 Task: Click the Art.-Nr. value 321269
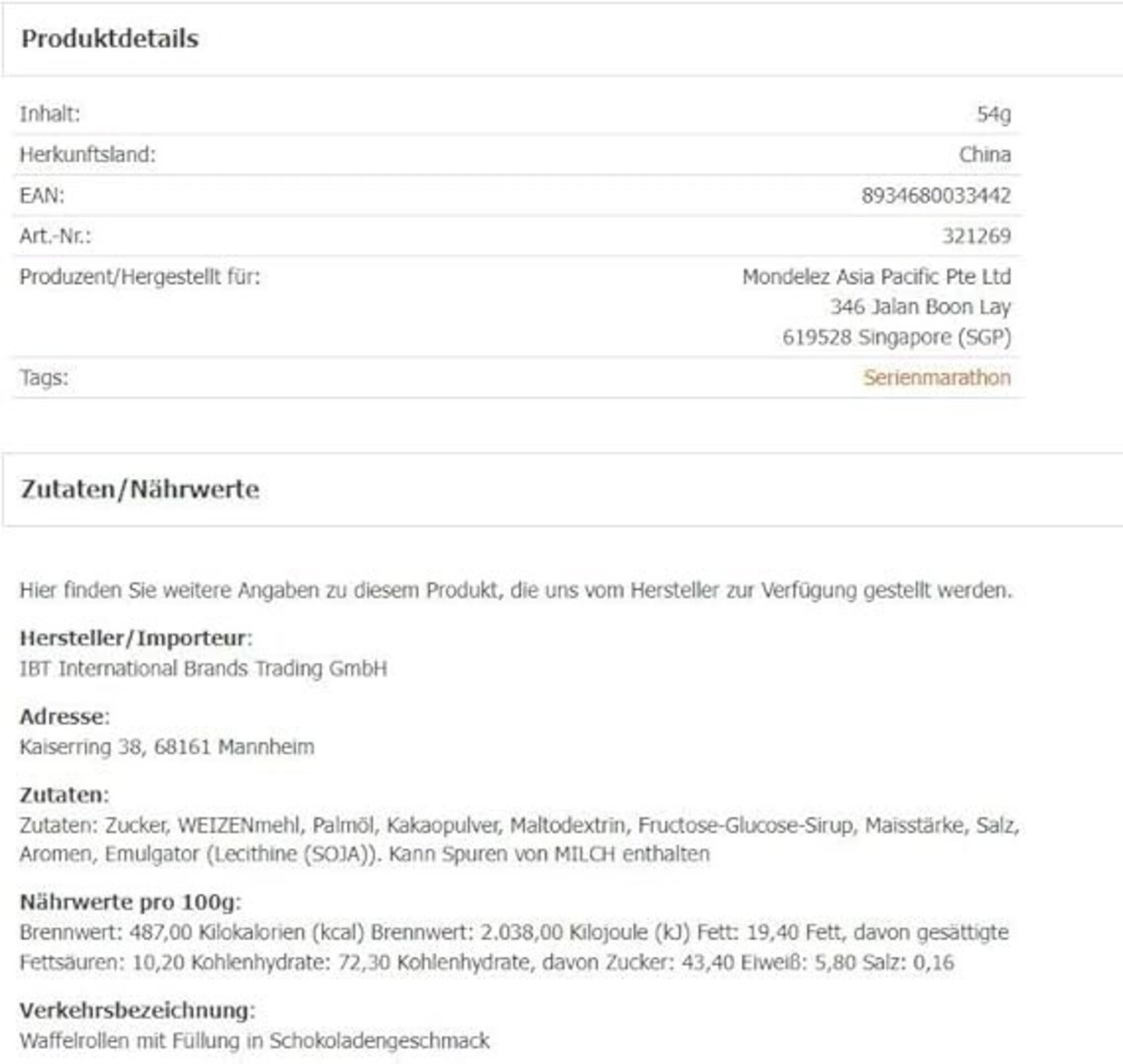[976, 236]
